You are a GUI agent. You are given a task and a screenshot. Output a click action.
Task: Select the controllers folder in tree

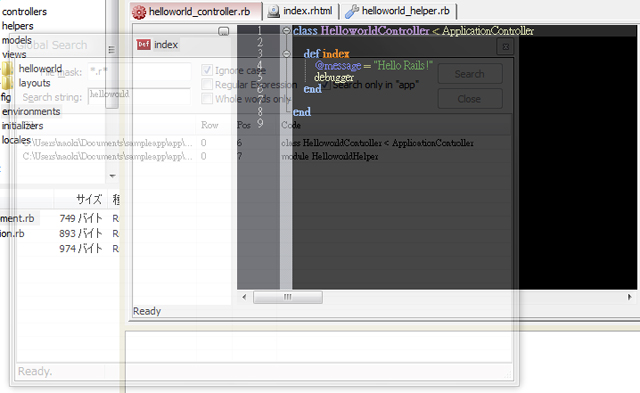(24, 11)
